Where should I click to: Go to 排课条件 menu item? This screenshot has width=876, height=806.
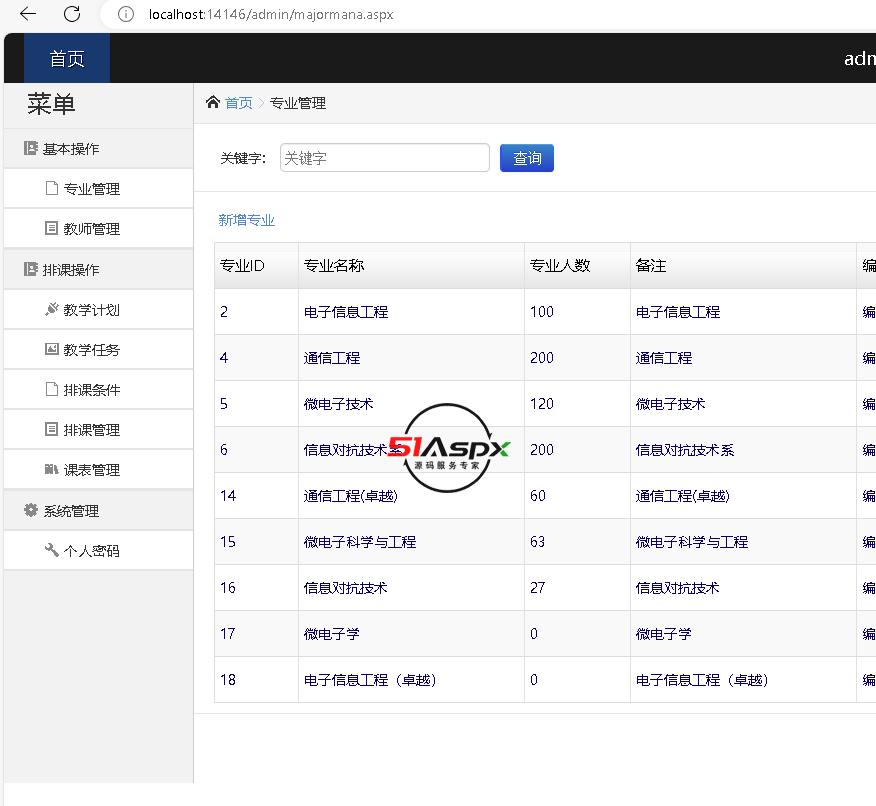click(91, 390)
